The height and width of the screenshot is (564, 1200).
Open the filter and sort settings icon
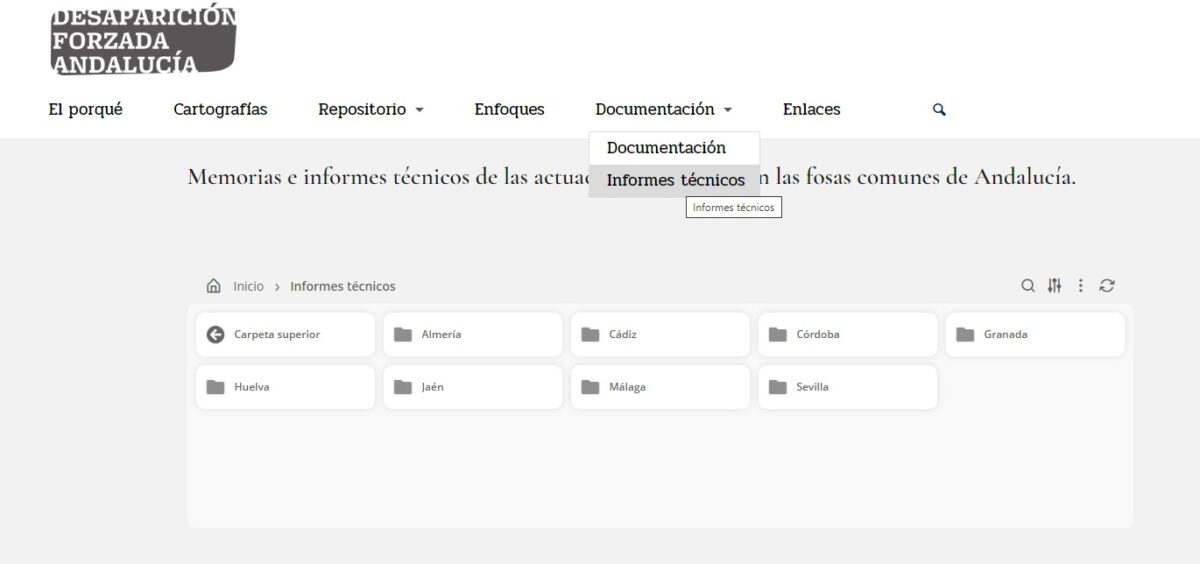tap(1054, 286)
